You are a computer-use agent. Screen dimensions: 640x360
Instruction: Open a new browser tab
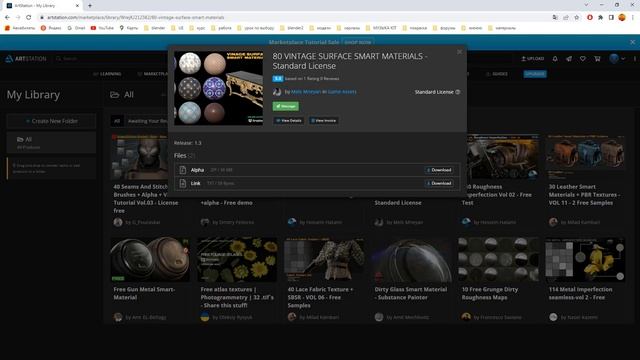[90, 6]
